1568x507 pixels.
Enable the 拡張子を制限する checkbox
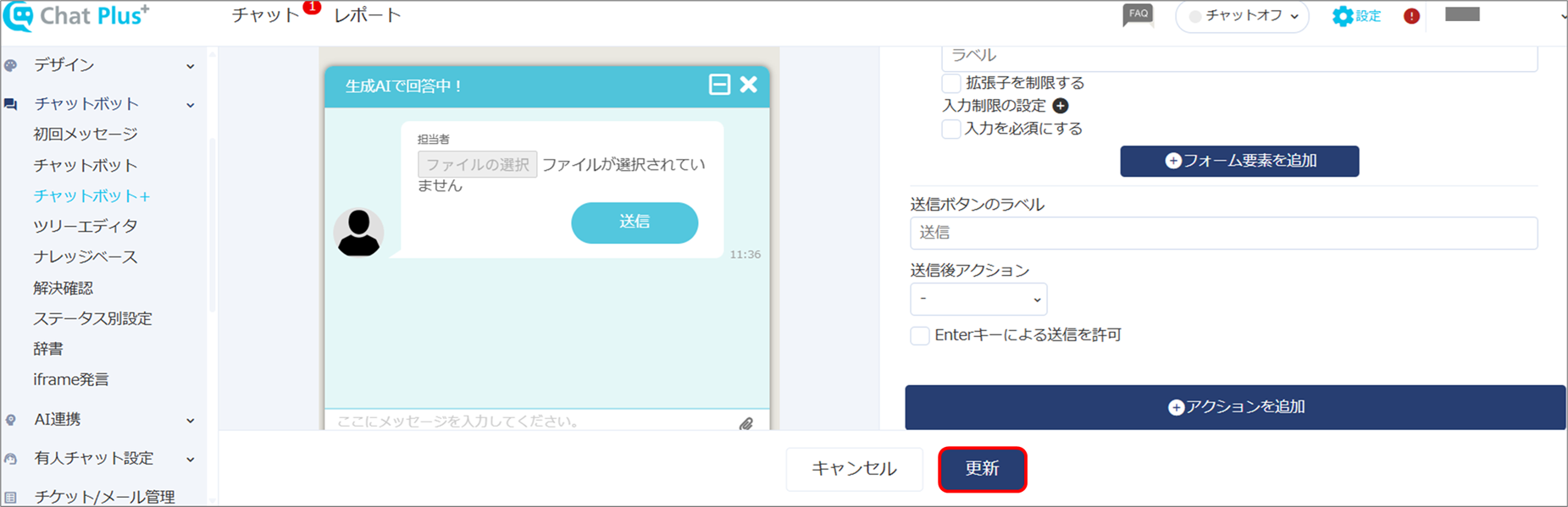[951, 83]
